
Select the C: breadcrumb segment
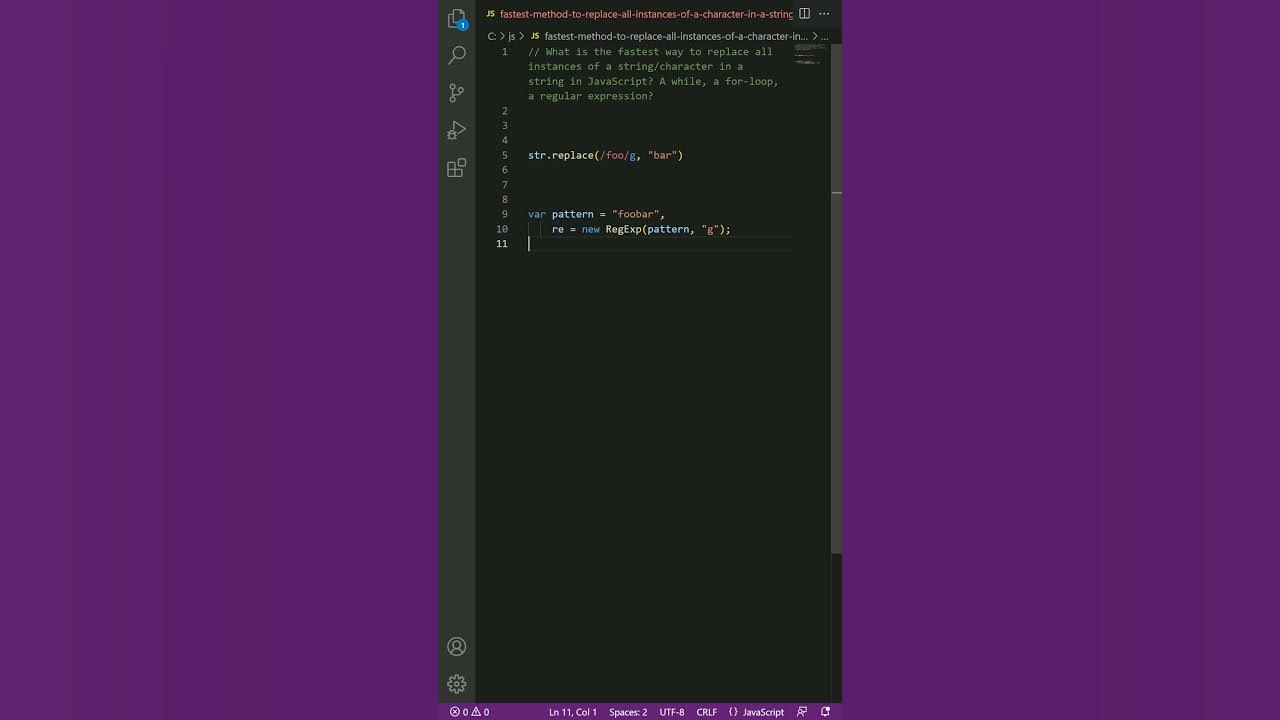tap(492, 36)
